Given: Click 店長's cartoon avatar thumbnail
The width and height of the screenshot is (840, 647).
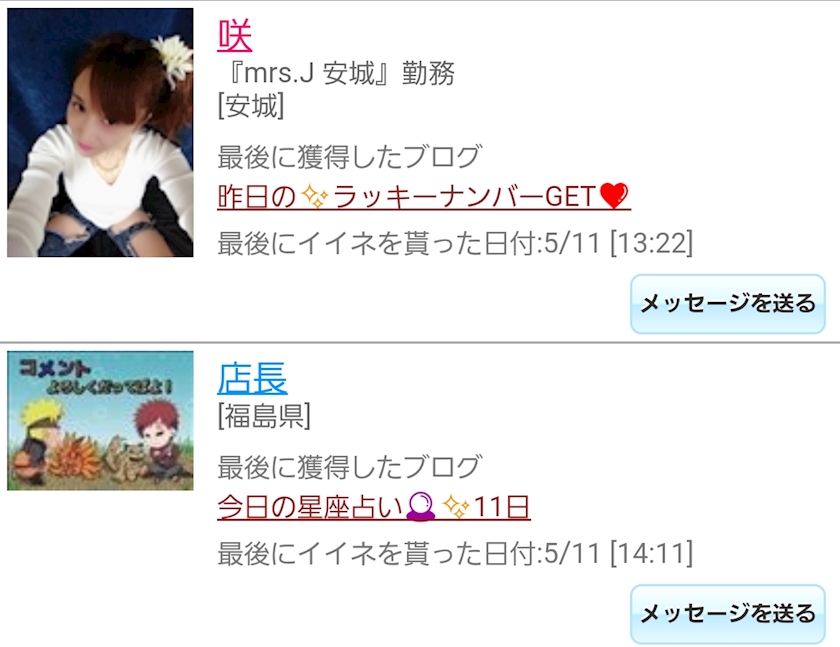Looking at the screenshot, I should point(100,420).
